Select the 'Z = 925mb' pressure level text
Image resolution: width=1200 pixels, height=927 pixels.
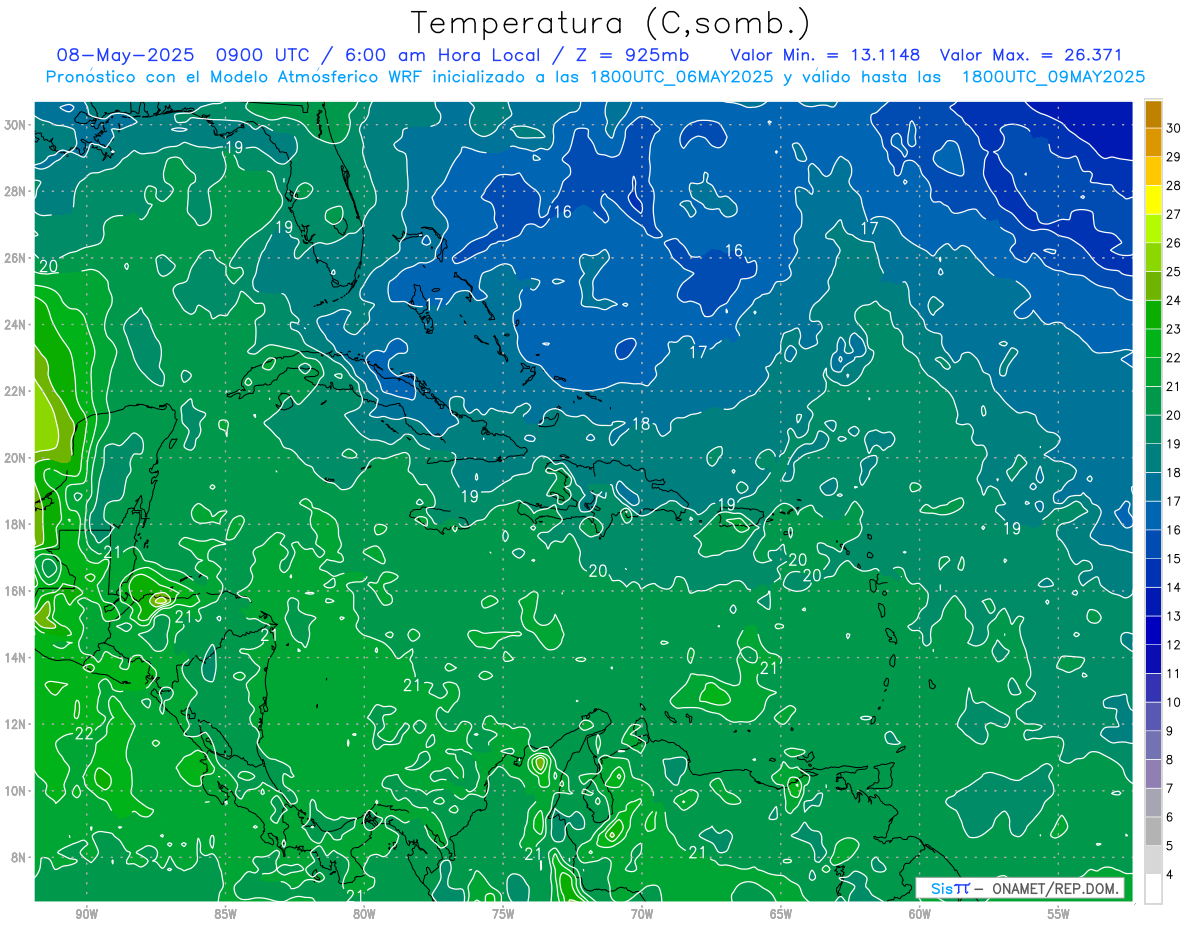click(632, 55)
